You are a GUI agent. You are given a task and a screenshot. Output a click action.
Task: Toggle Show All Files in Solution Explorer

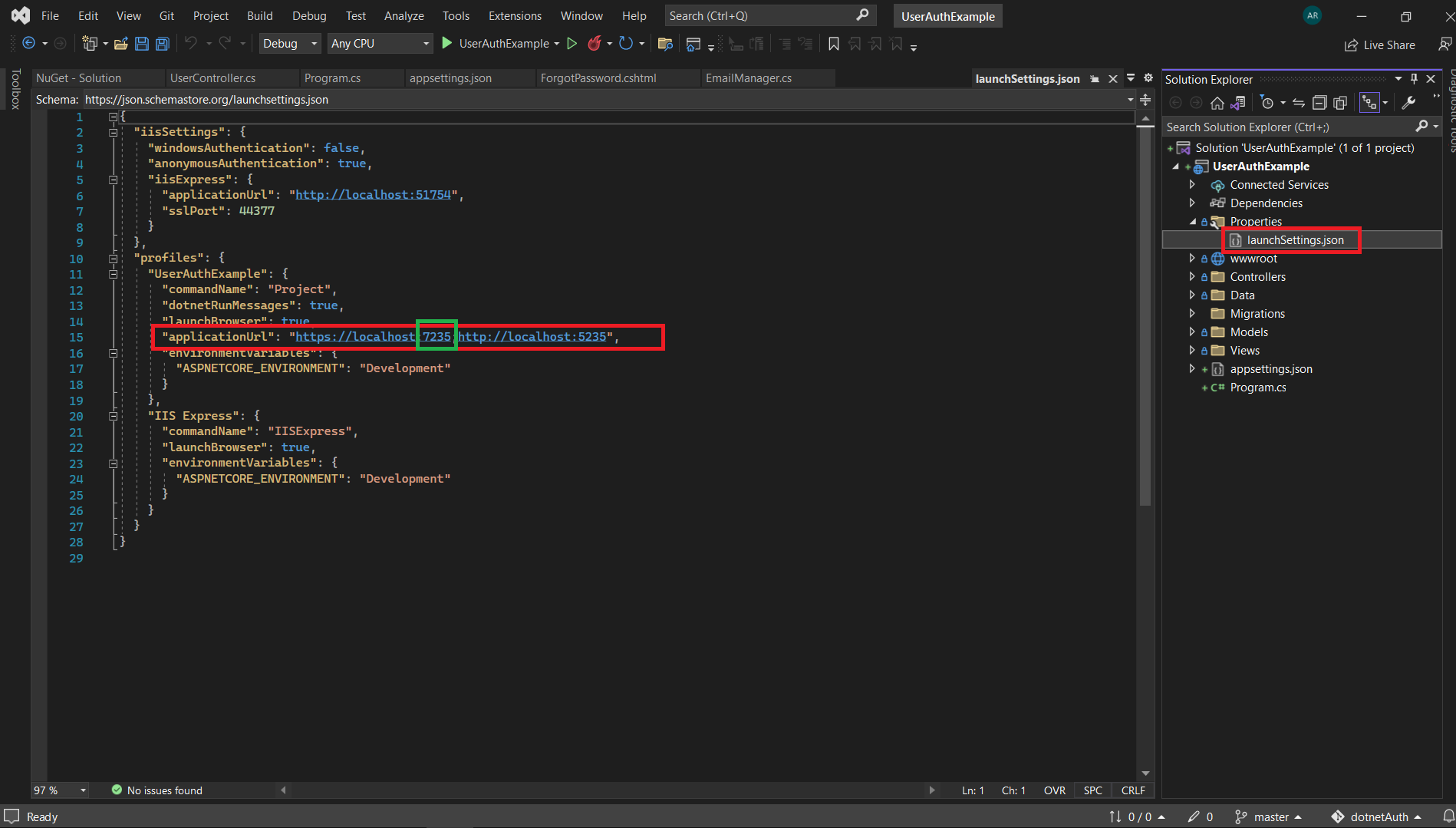click(x=1340, y=103)
